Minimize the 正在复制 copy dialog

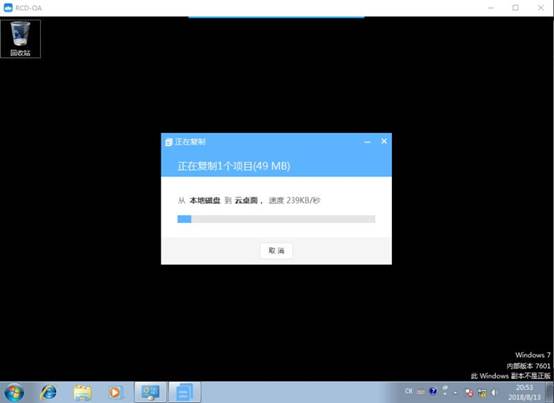click(x=367, y=142)
